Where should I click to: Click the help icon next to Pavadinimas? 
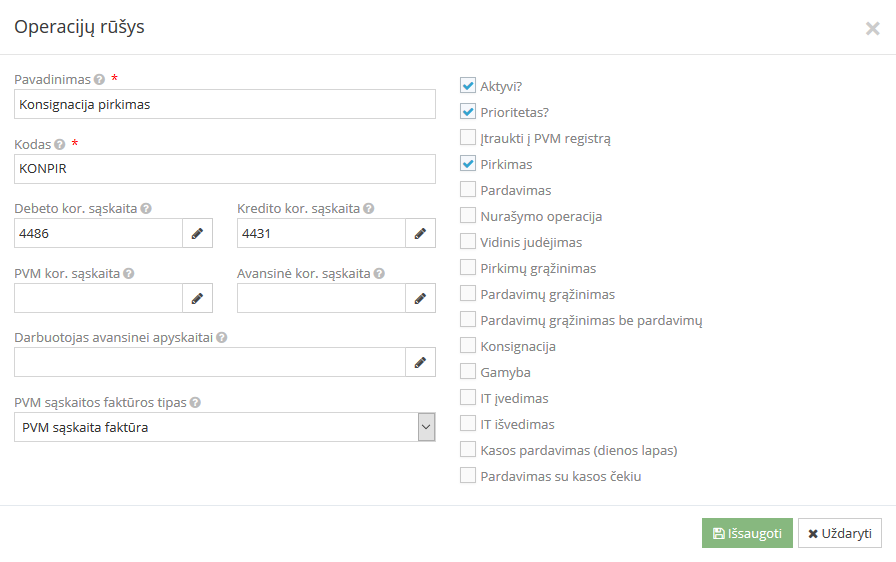coord(99,80)
